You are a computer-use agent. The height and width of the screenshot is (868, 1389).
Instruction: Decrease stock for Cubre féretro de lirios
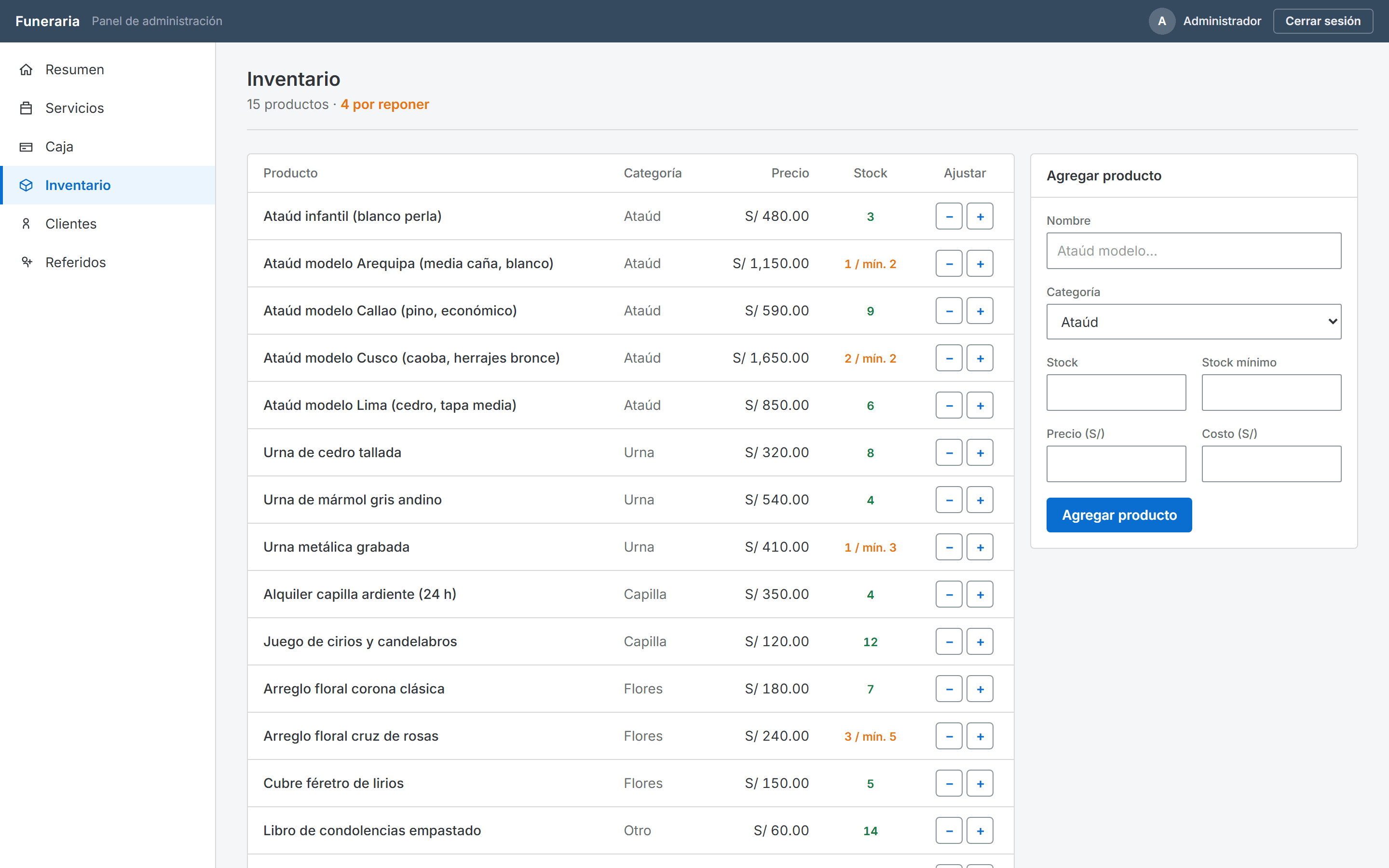[x=949, y=784]
